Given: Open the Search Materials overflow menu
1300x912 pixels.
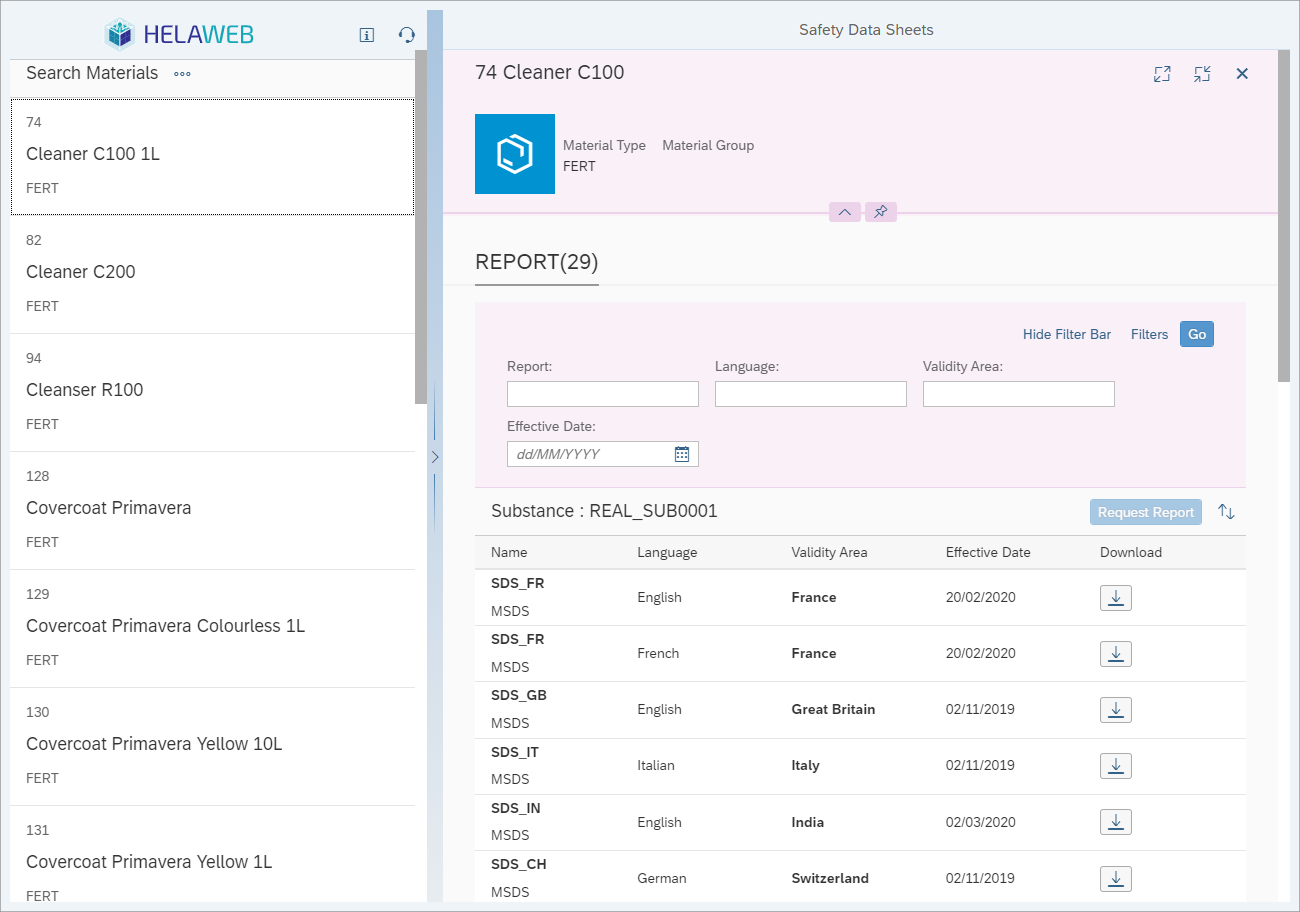Looking at the screenshot, I should pyautogui.click(x=182, y=74).
